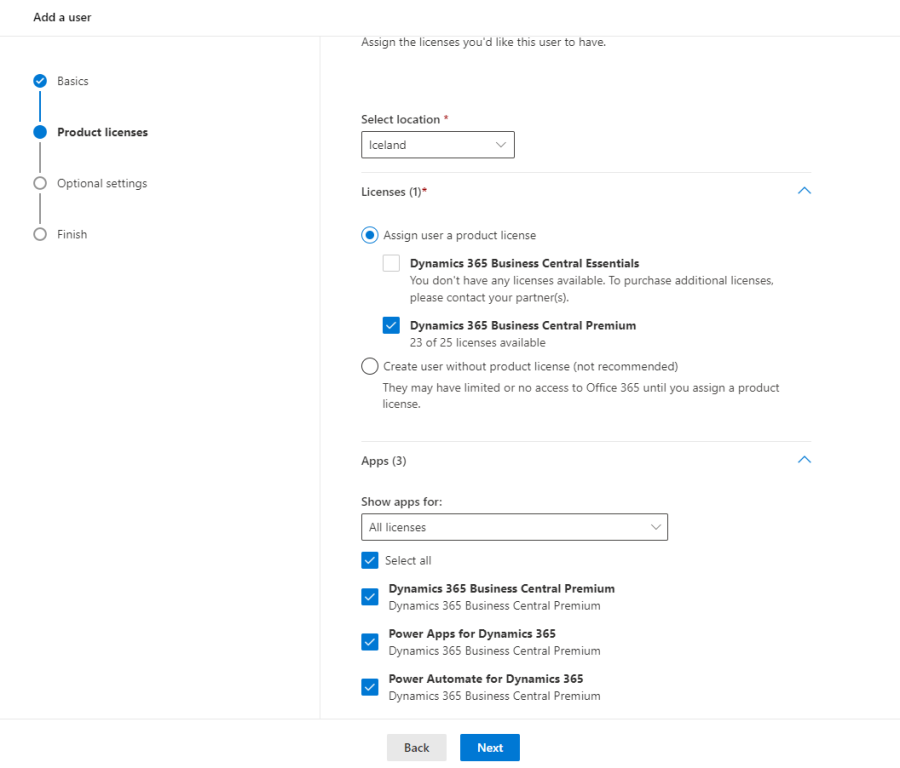Image resolution: width=900 pixels, height=768 pixels.
Task: Click the Back button
Action: (x=416, y=748)
